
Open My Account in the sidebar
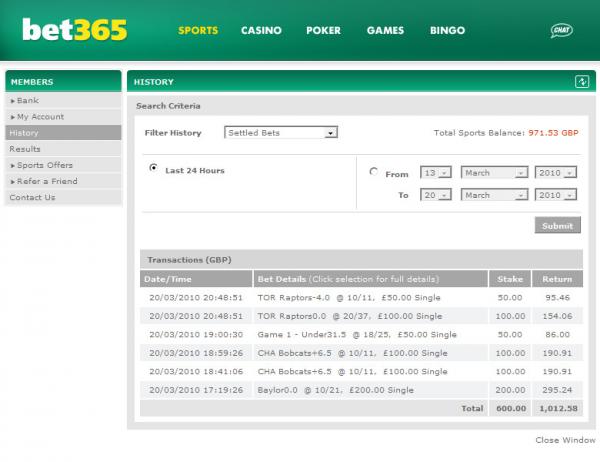pyautogui.click(x=40, y=116)
